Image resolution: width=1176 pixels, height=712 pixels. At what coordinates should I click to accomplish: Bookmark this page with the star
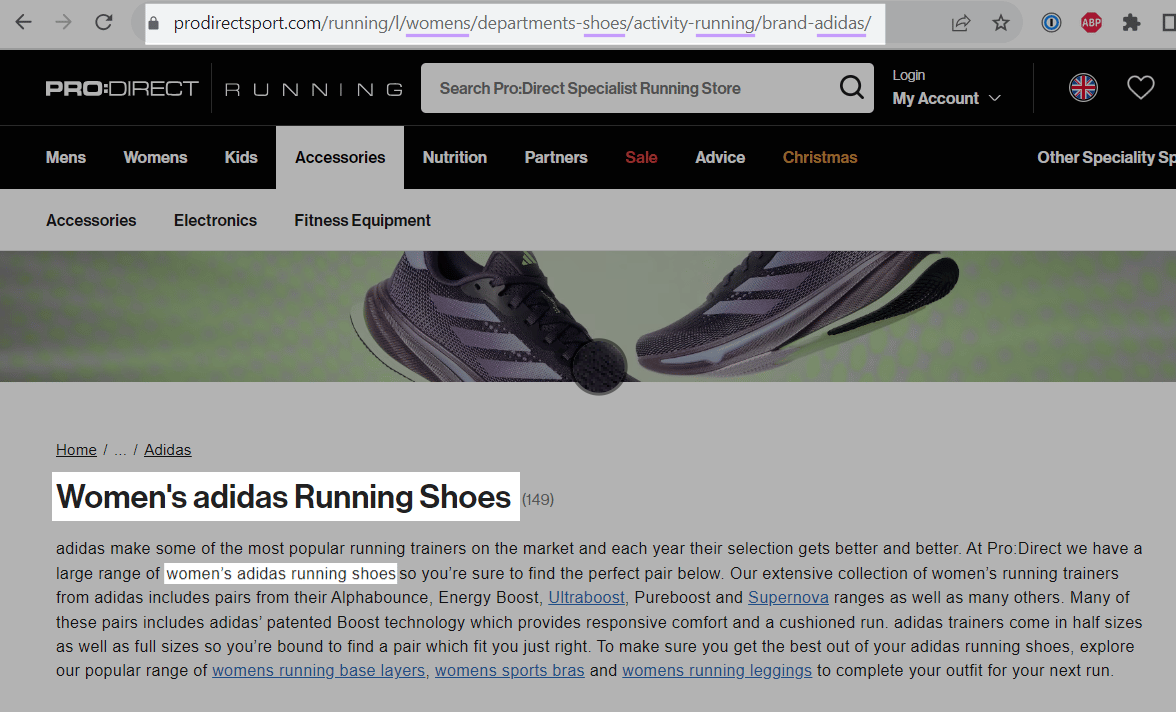[x=1000, y=23]
